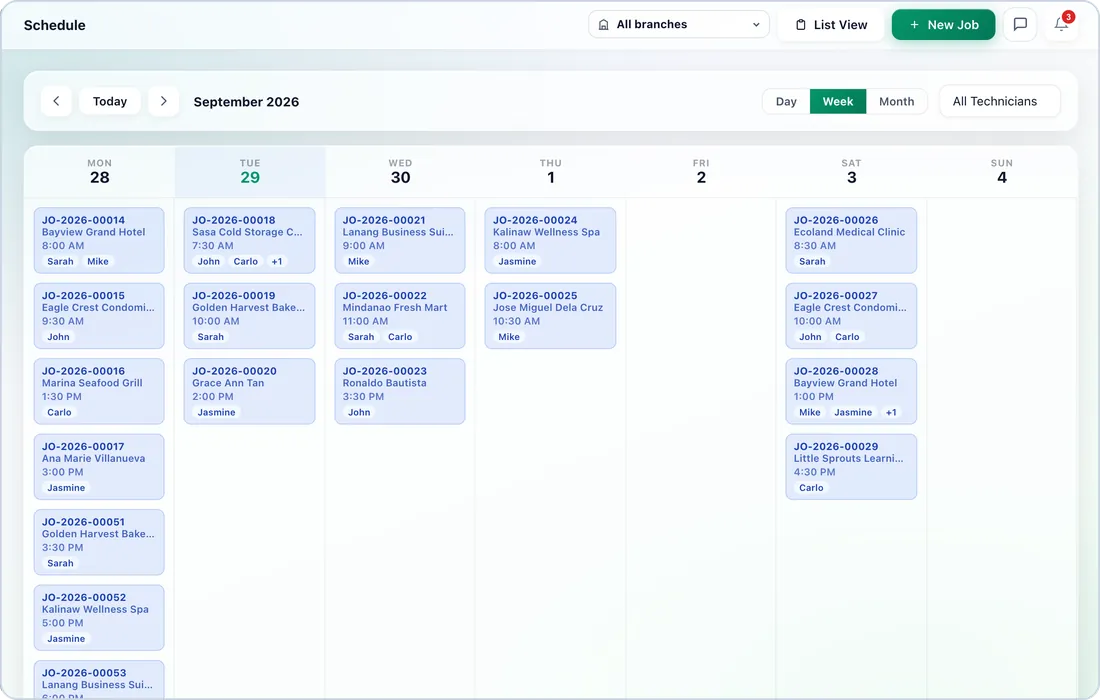
Task: Switch to List View
Action: click(831, 25)
